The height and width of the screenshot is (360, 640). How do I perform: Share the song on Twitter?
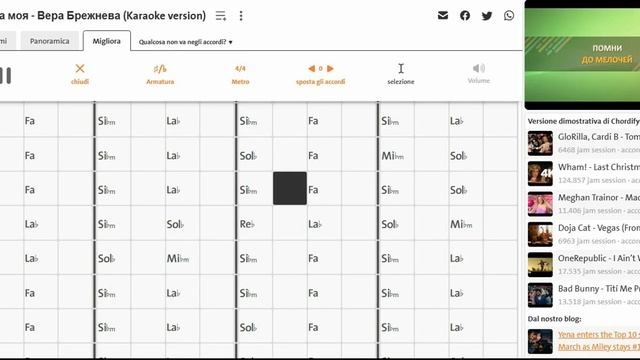pos(487,16)
